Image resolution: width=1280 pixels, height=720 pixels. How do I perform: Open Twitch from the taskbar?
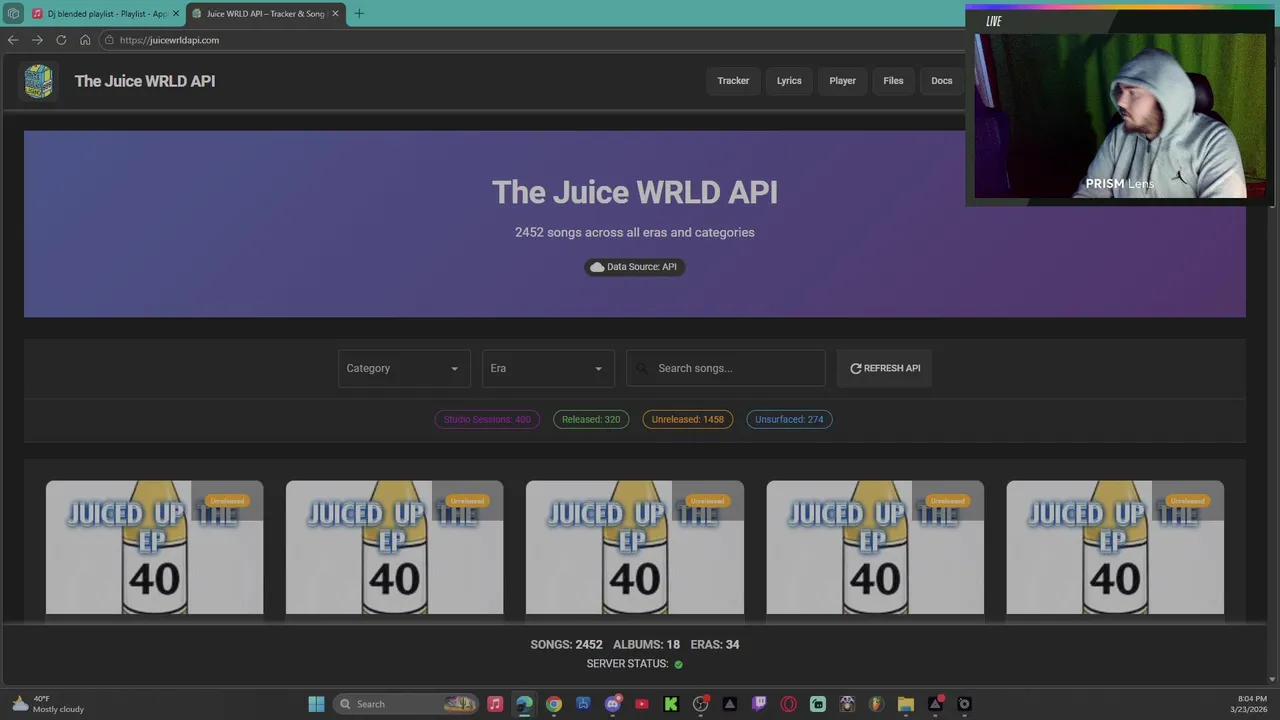tap(759, 704)
